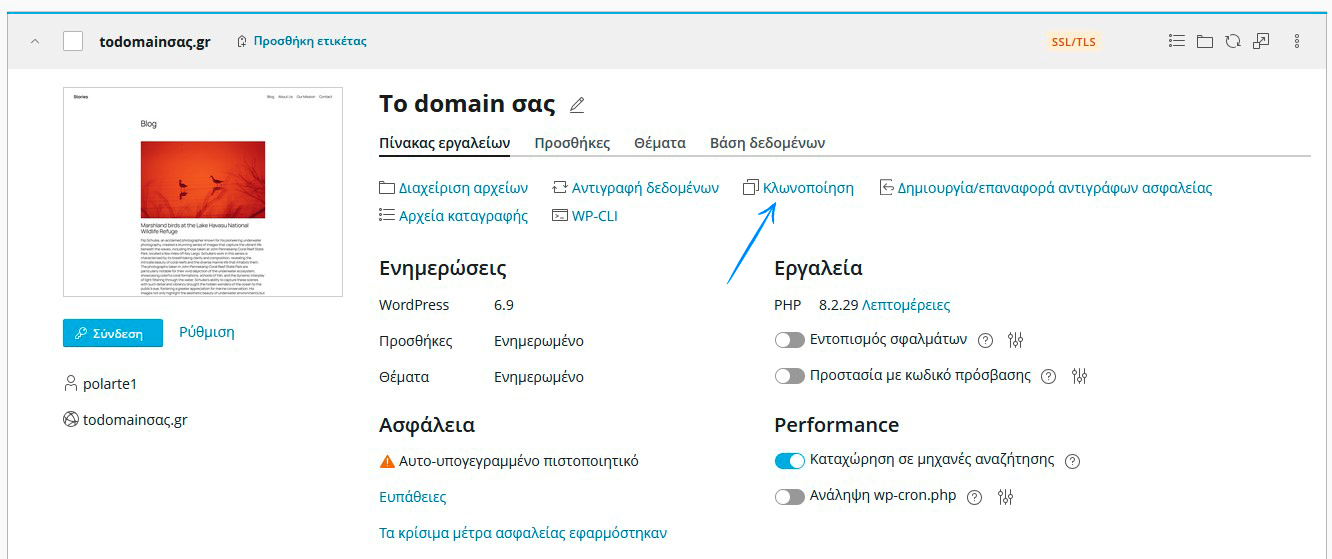Click the refresh icon in the header
1332x559 pixels.
[x=1233, y=41]
